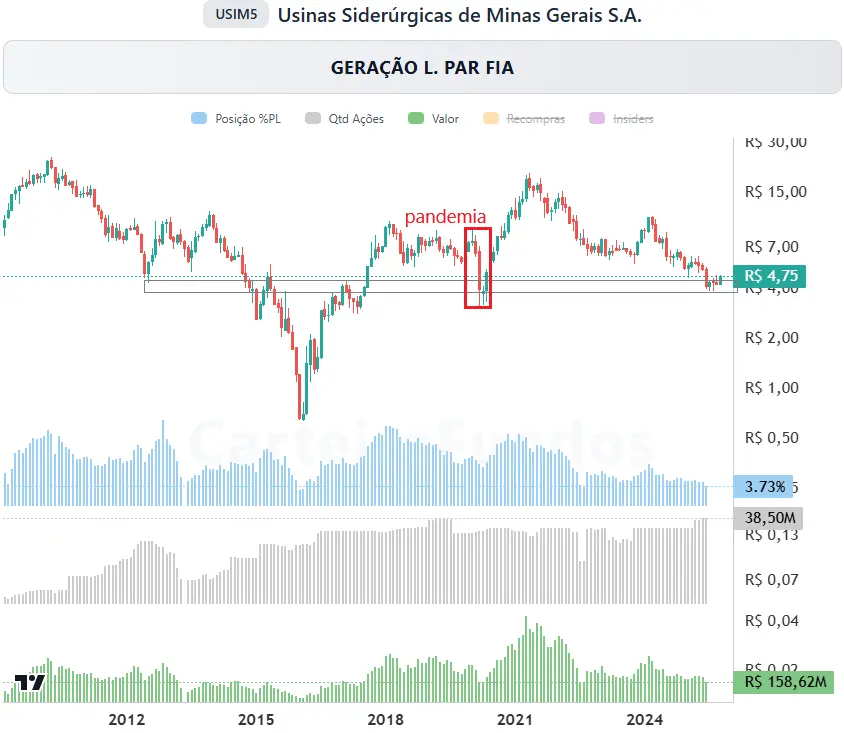
Task: Click the 2024 time axis label
Action: click(x=645, y=720)
